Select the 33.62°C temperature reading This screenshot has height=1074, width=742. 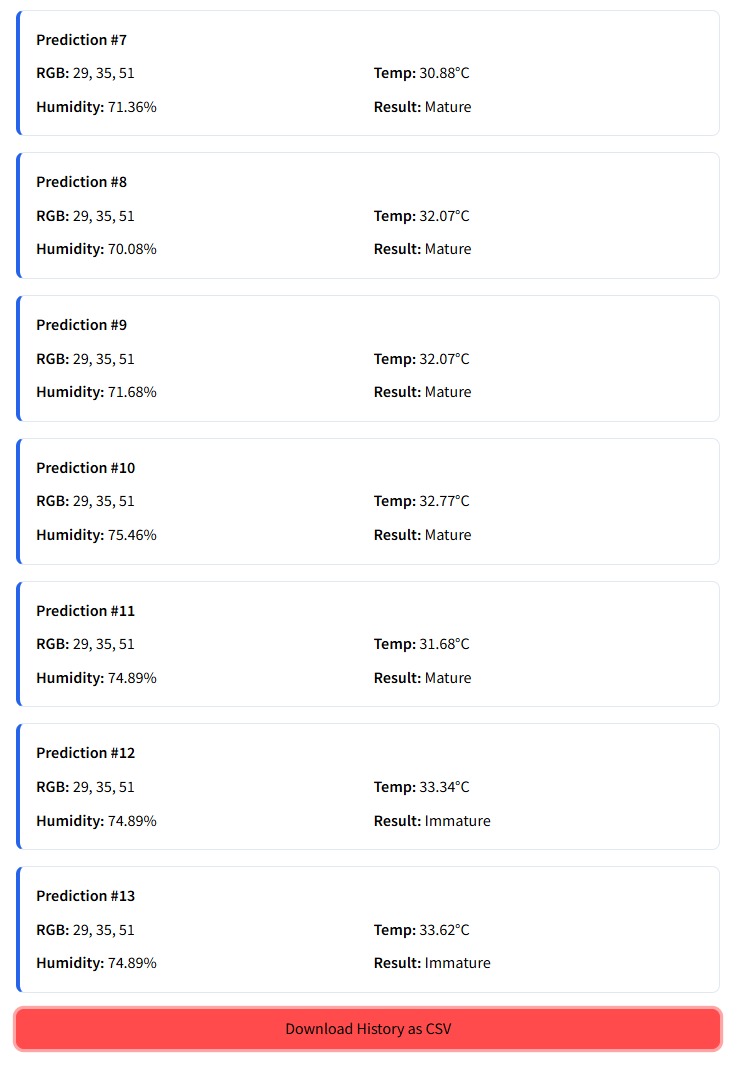tap(444, 930)
